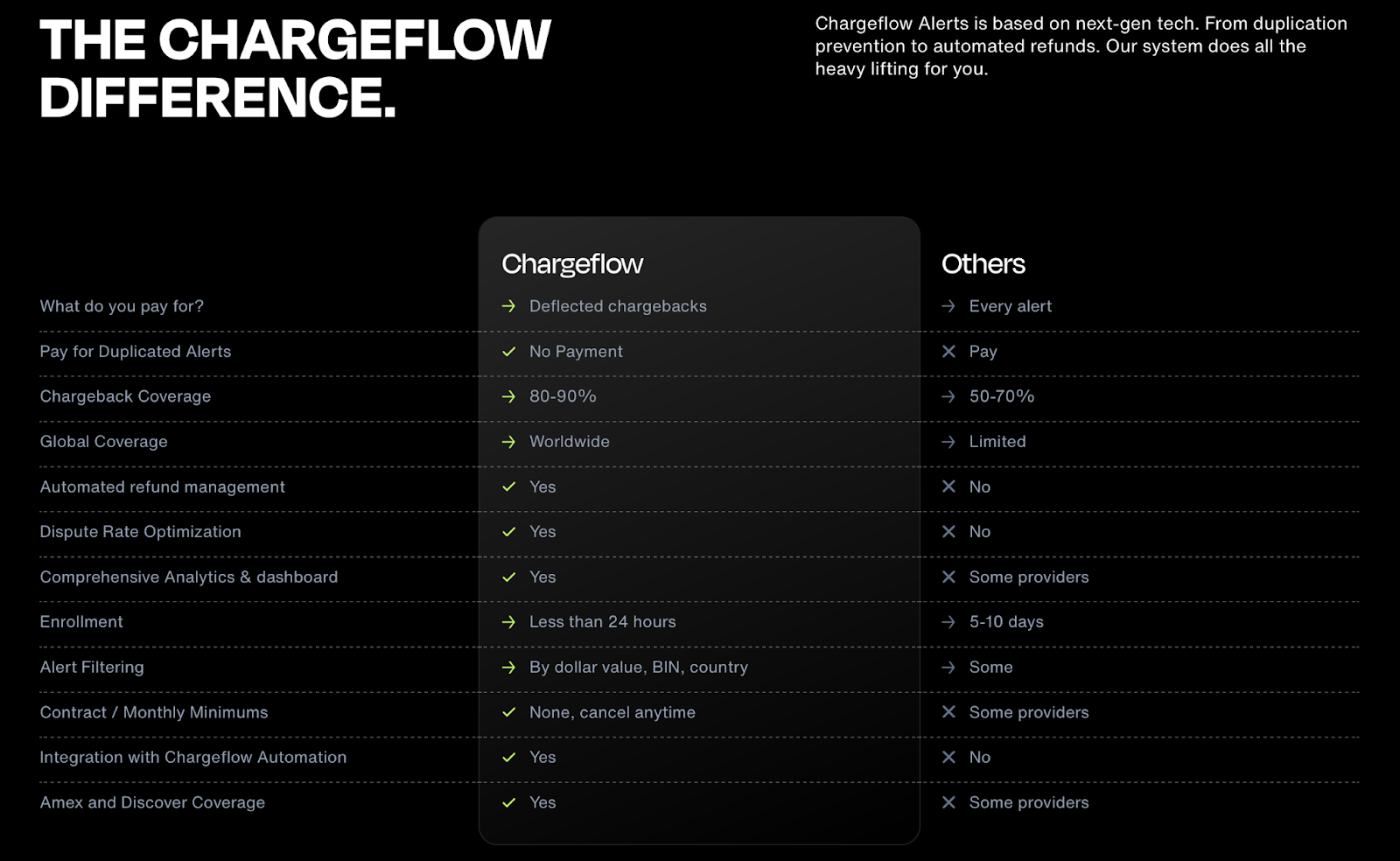
Task: Click the X icon next to Pay
Action: click(948, 352)
